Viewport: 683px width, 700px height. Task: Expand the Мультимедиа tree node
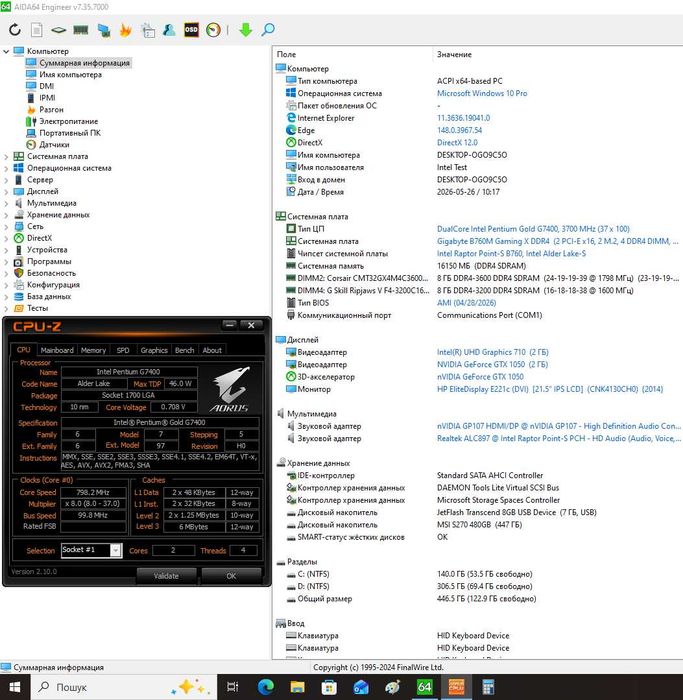6,203
